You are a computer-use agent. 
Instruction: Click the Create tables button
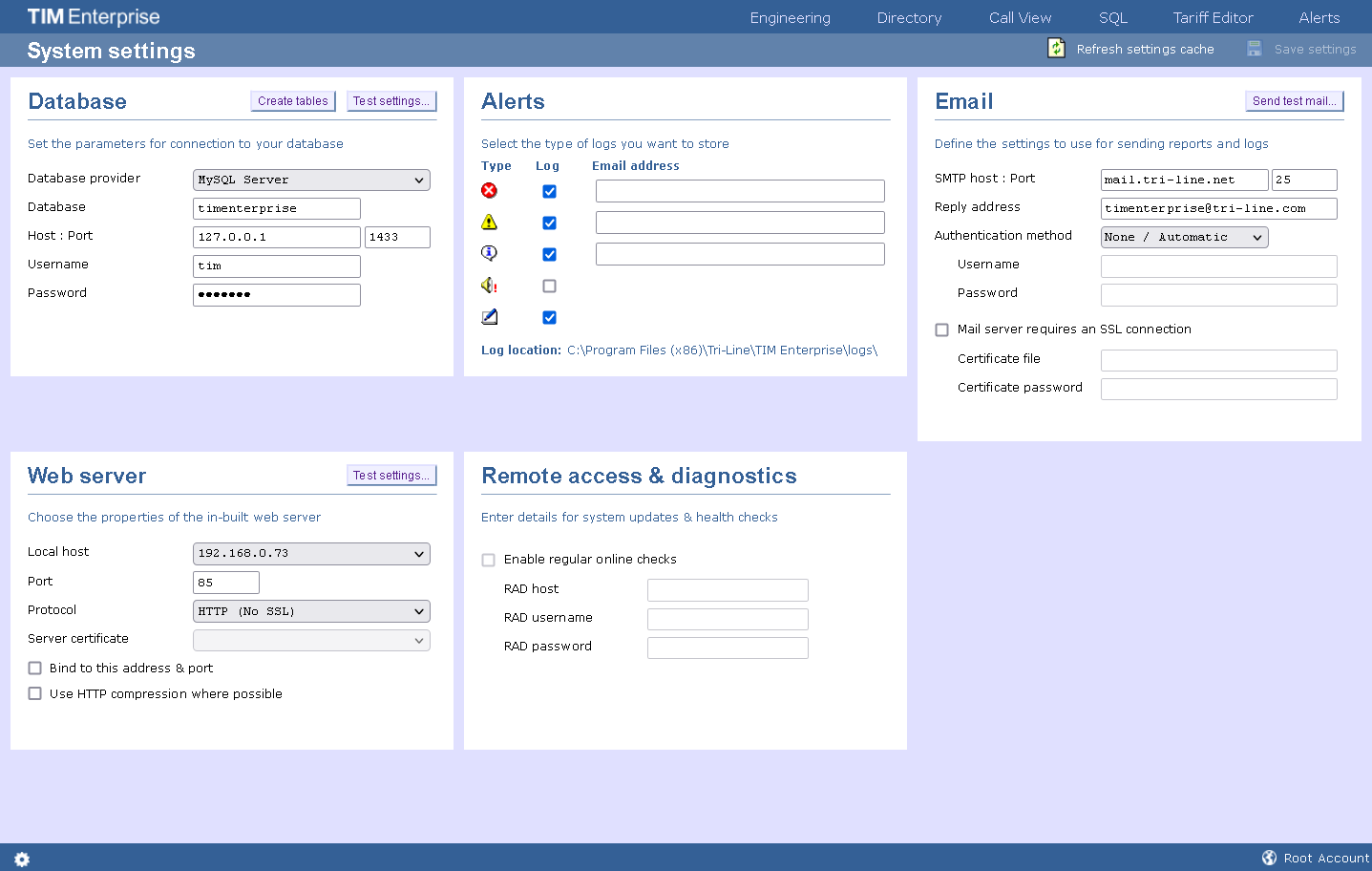coord(293,100)
